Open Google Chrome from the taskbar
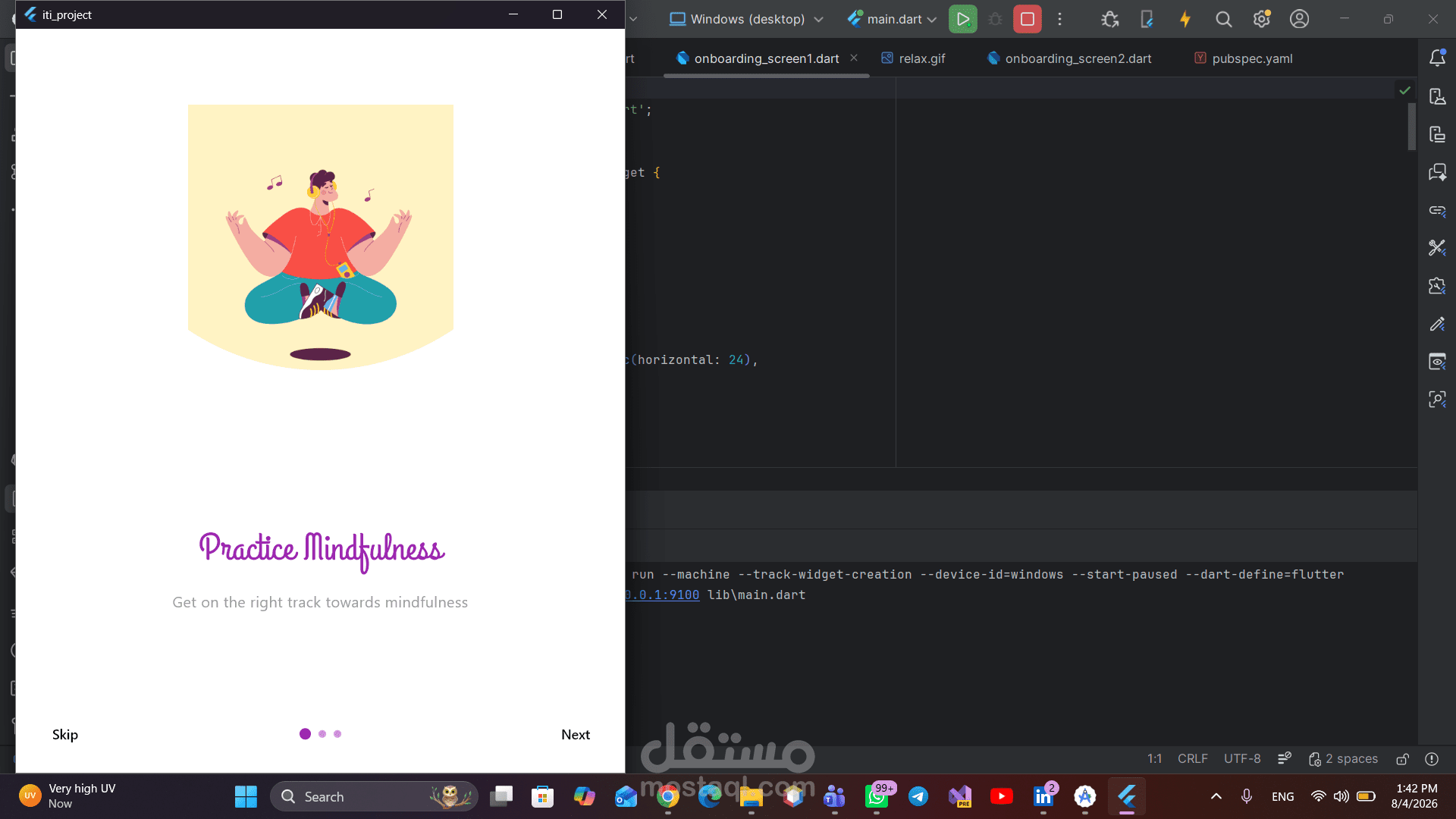 click(x=668, y=796)
